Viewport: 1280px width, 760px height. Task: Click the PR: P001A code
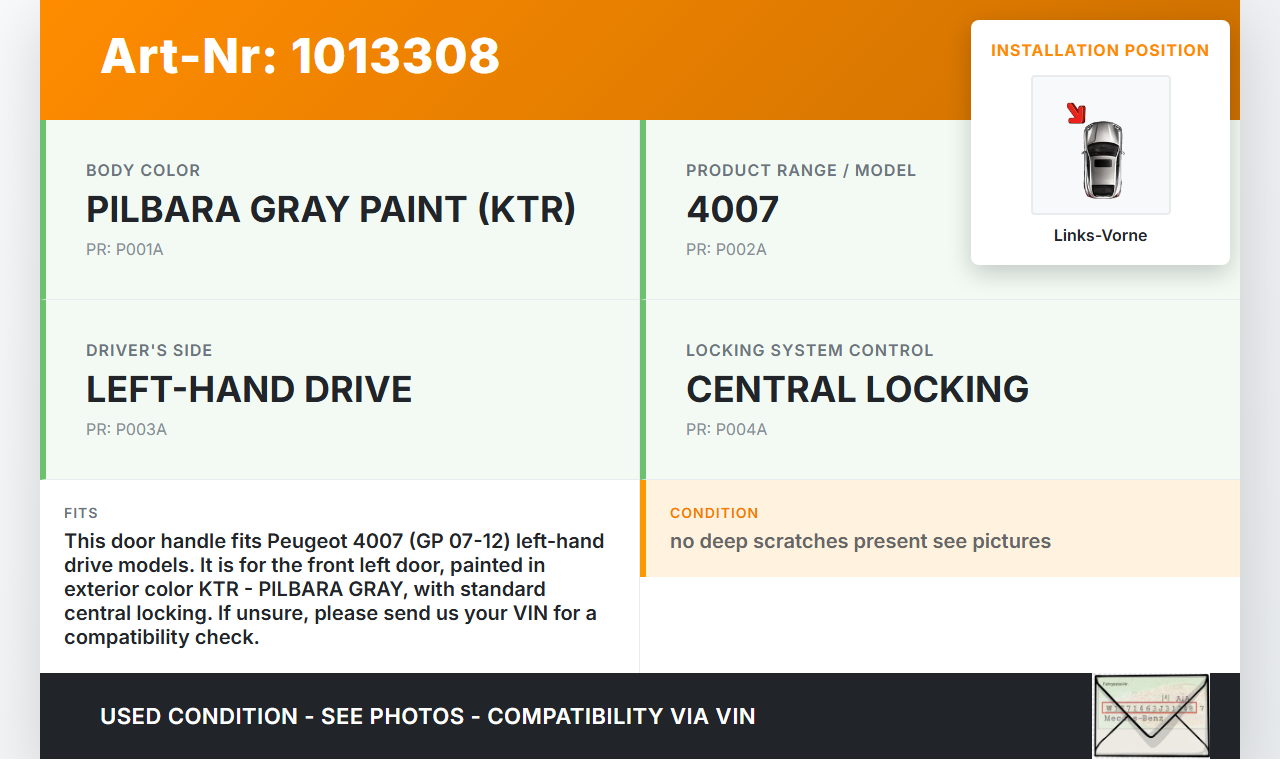[x=125, y=250]
